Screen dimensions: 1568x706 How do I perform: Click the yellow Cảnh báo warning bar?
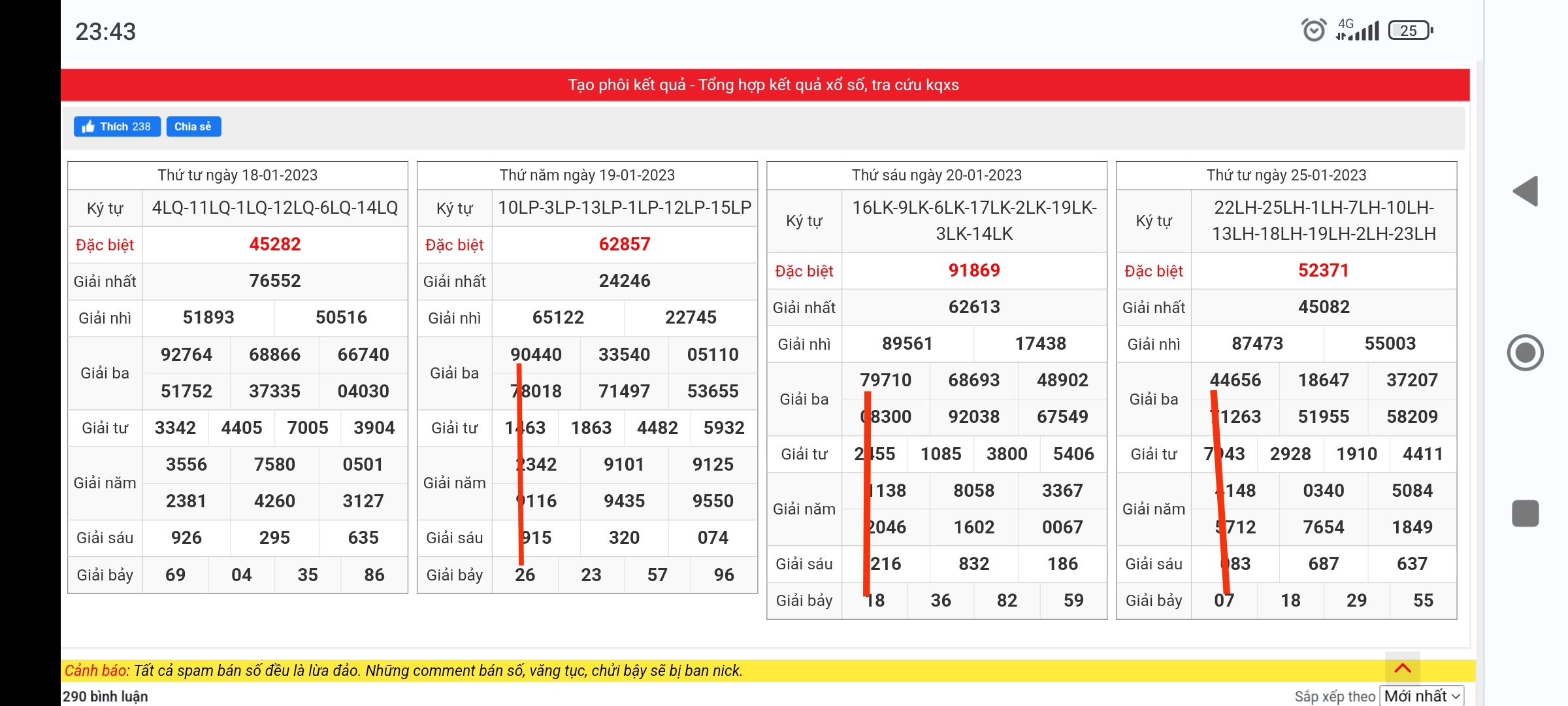click(404, 671)
